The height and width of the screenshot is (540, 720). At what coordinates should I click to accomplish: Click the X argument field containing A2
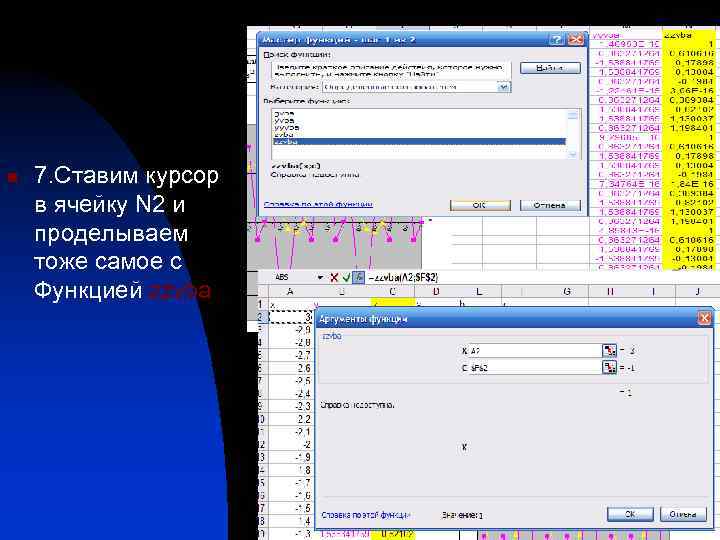(x=535, y=351)
